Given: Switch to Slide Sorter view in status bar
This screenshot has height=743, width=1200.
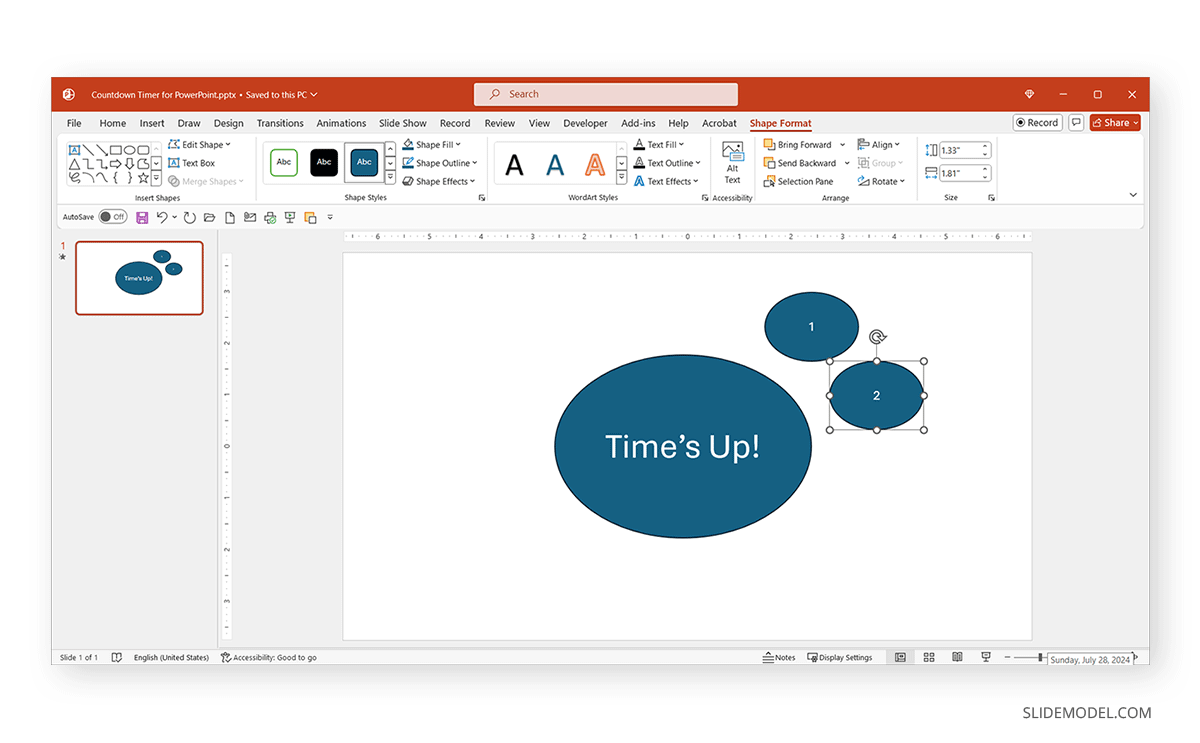Looking at the screenshot, I should [928, 657].
